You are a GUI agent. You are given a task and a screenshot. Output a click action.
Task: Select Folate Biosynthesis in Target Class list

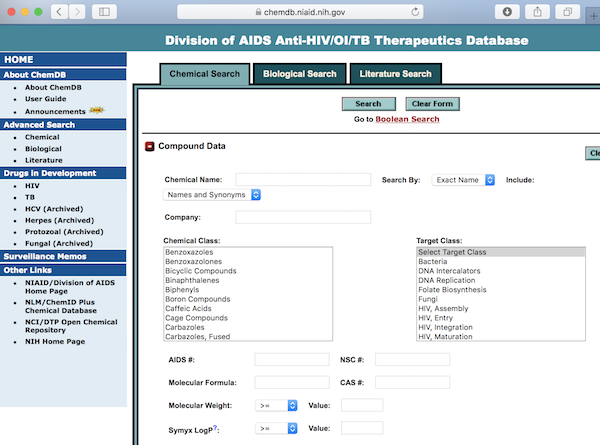point(501,290)
